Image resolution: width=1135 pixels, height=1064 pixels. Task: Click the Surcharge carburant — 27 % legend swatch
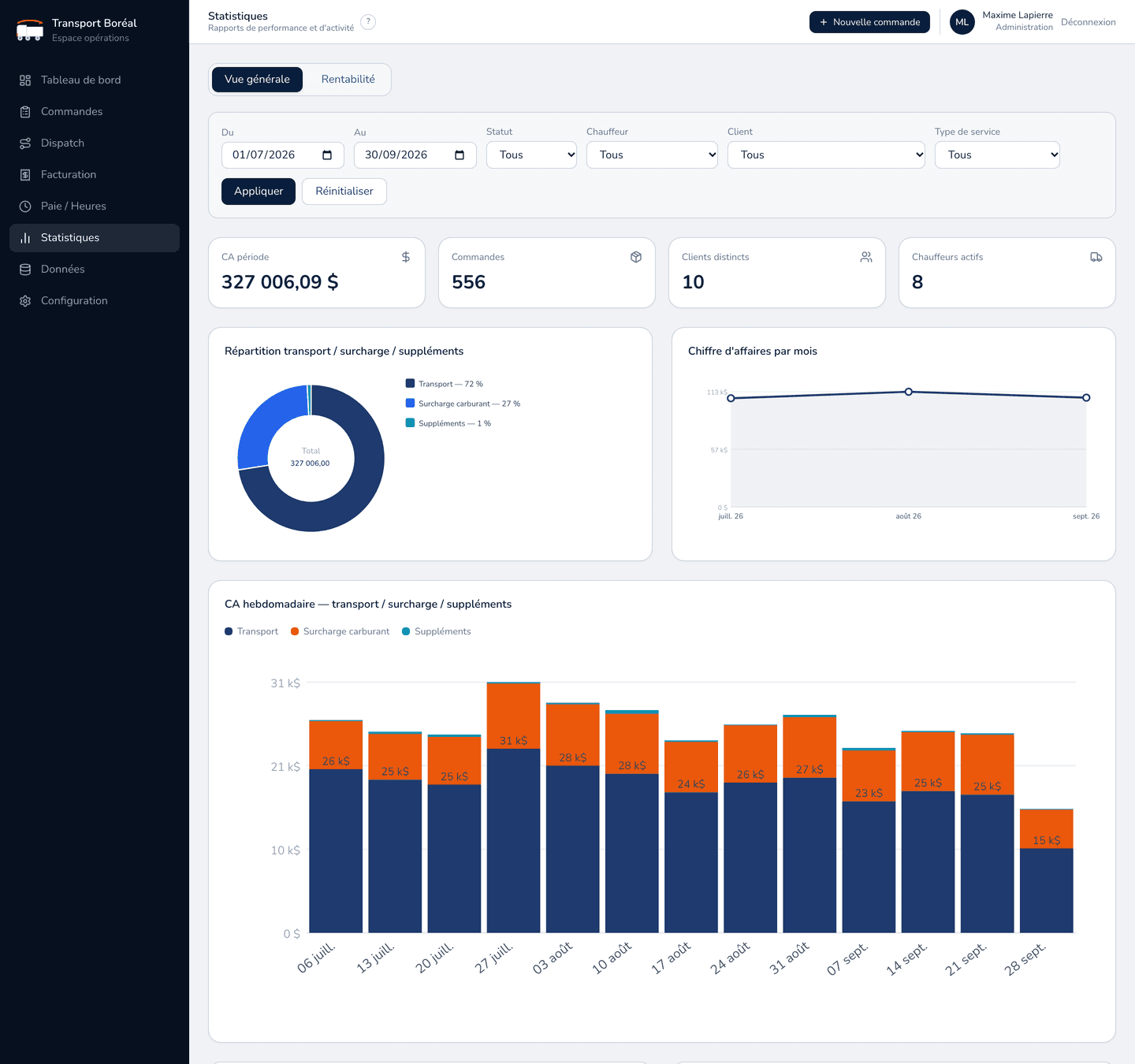410,404
